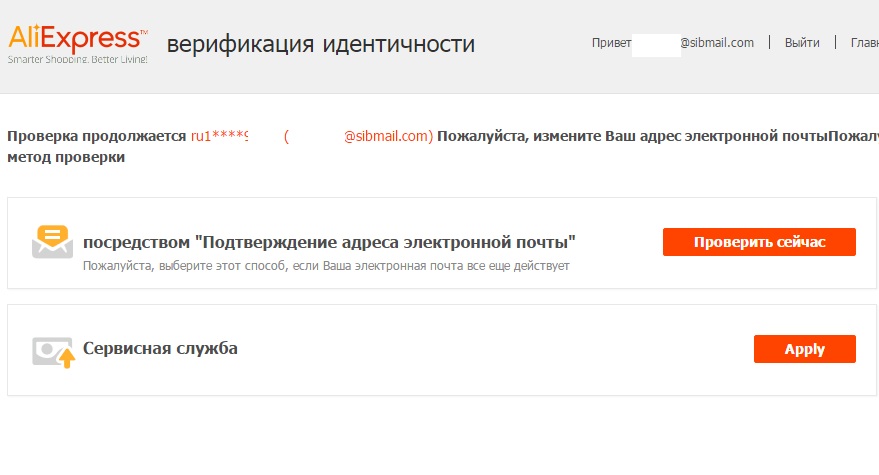The height and width of the screenshot is (475, 879).
Task: Click the верификация идентичности page title
Action: (321, 44)
